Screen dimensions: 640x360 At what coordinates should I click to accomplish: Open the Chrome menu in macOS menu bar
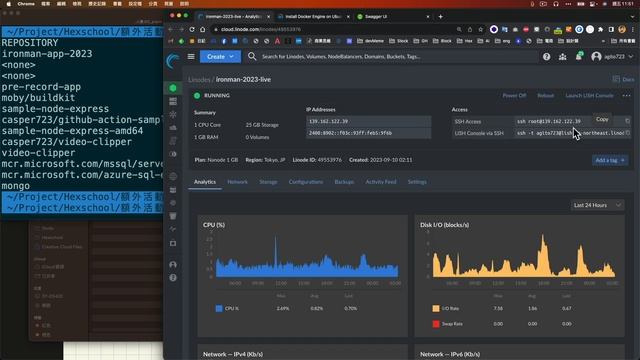26,4
